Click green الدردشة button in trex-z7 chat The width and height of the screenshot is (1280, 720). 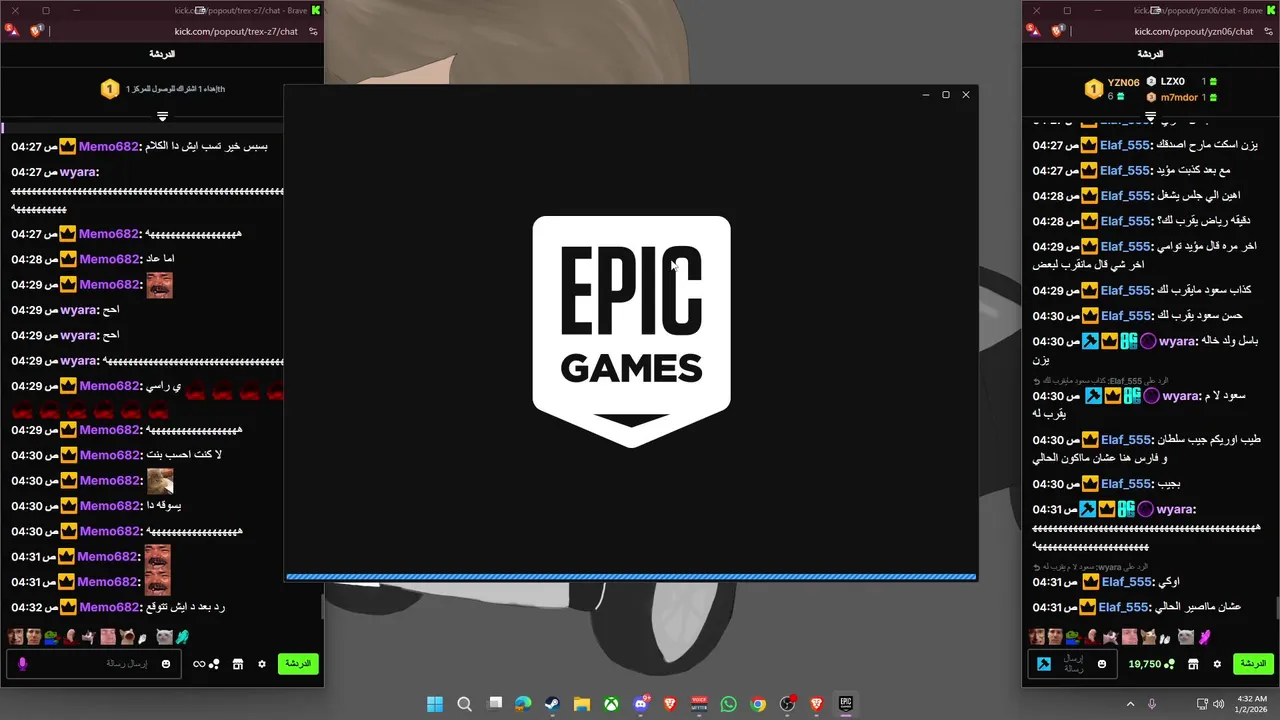298,664
